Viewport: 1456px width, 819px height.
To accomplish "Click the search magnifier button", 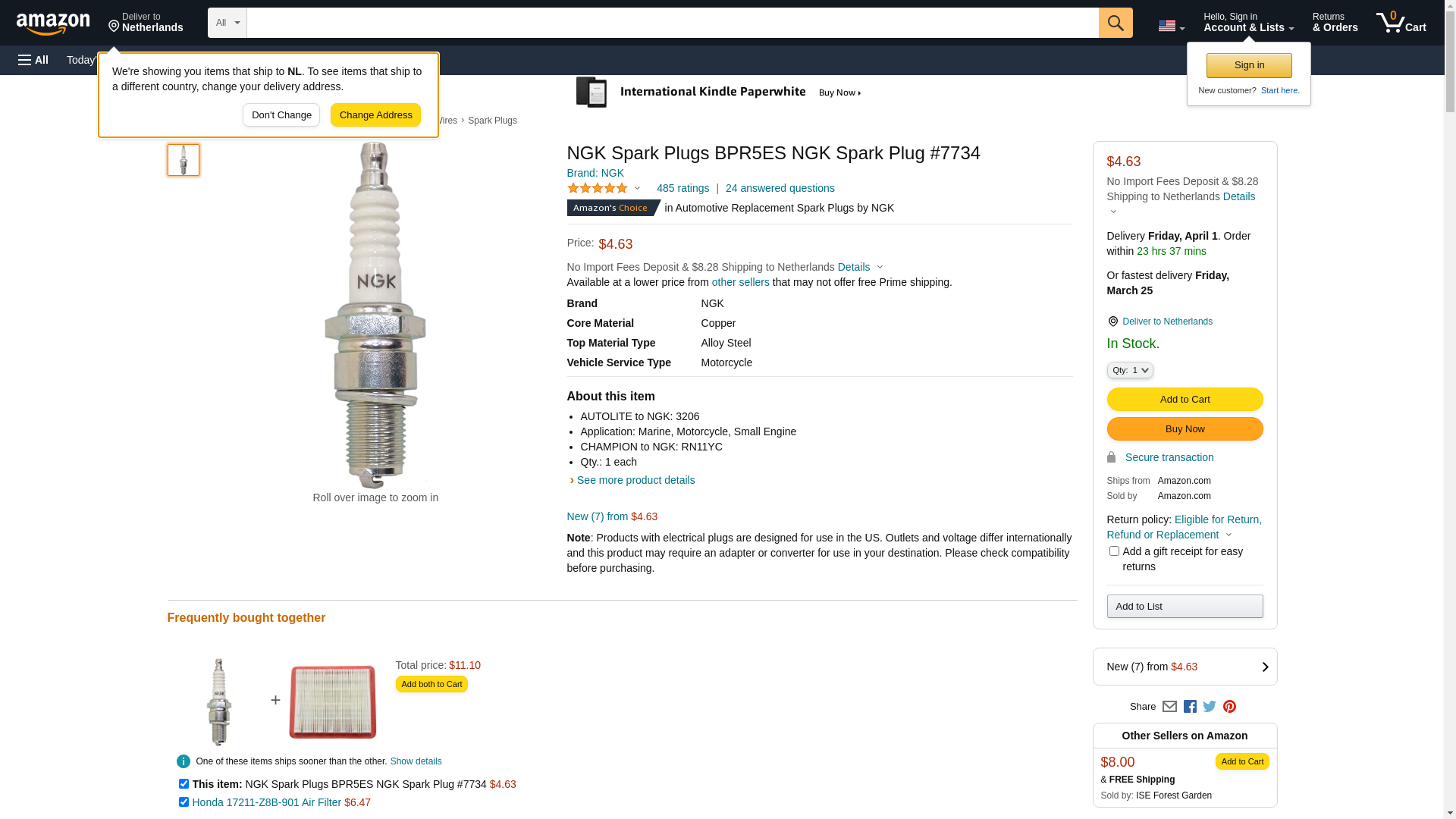I will [x=1115, y=23].
